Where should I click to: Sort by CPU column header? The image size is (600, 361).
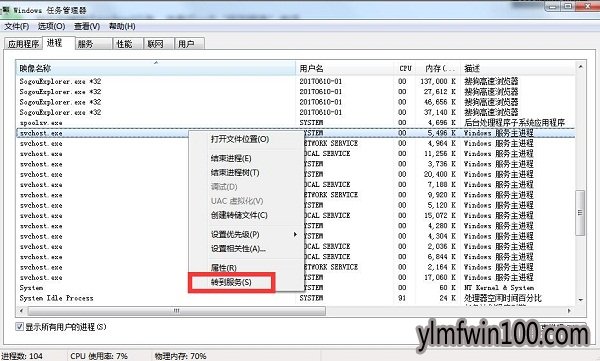[x=405, y=68]
